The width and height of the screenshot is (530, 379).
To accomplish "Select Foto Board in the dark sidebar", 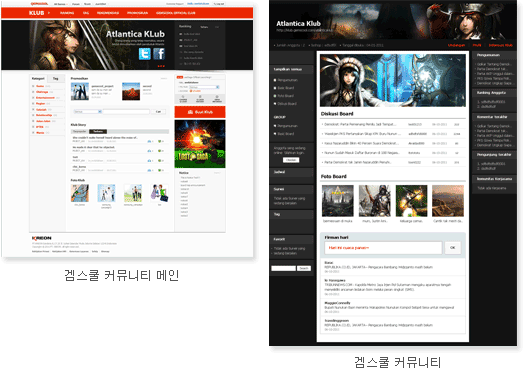I will [285, 96].
